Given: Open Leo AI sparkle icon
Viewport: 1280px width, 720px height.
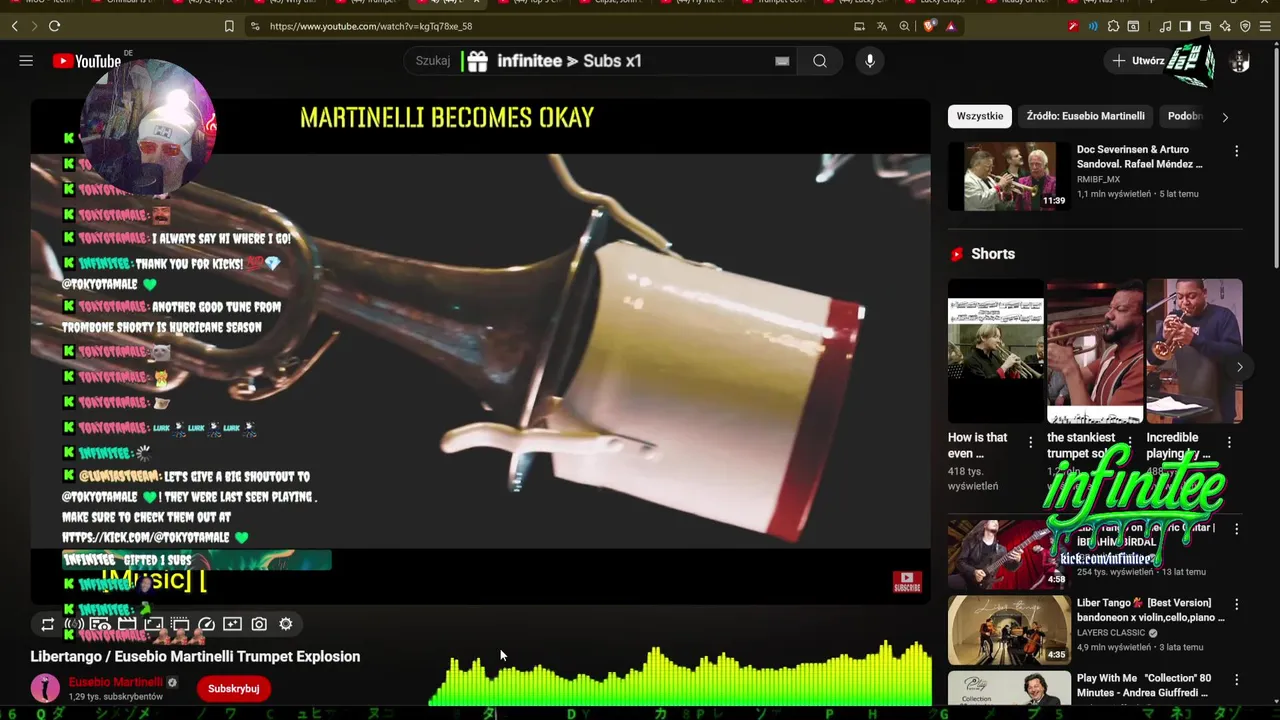Looking at the screenshot, I should pos(1225,26).
